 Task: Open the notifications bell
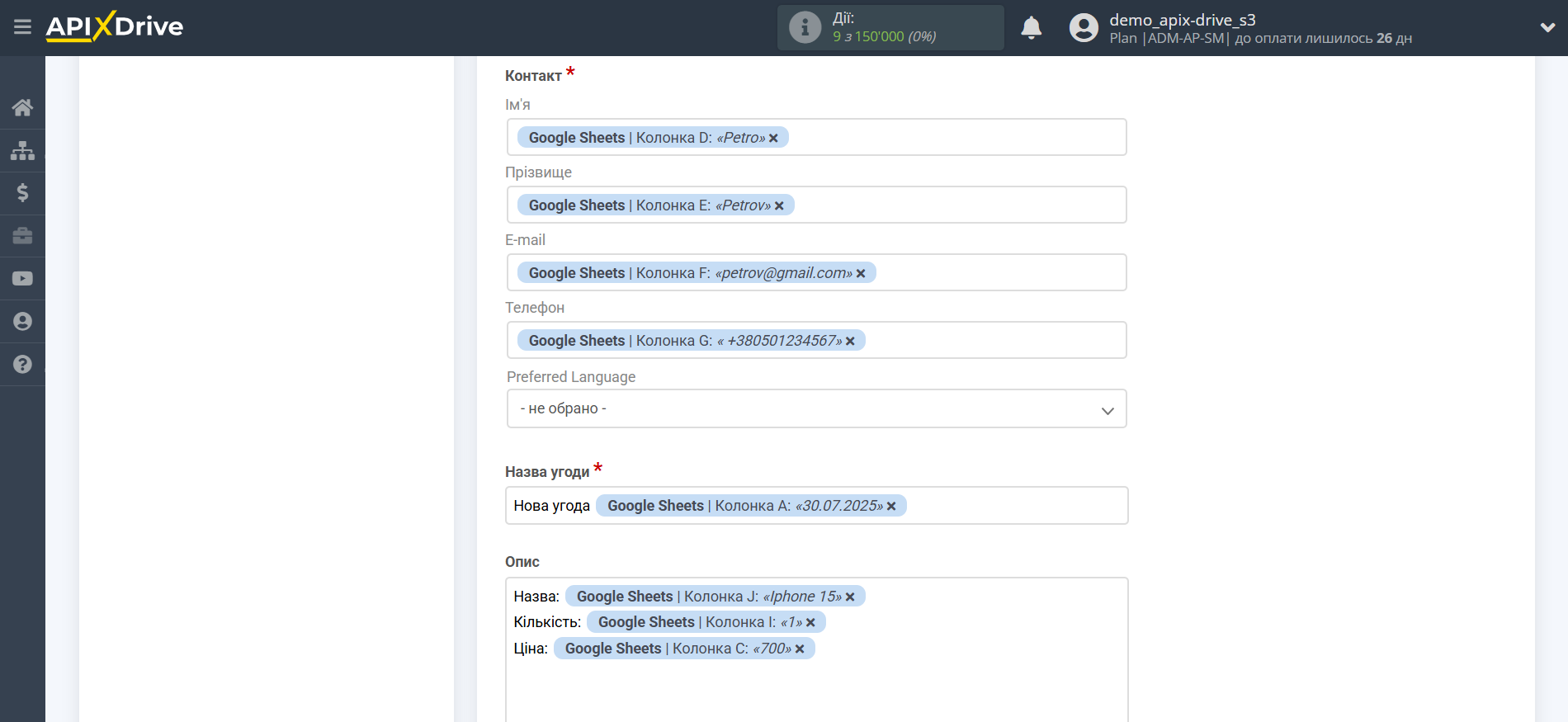point(1031,28)
